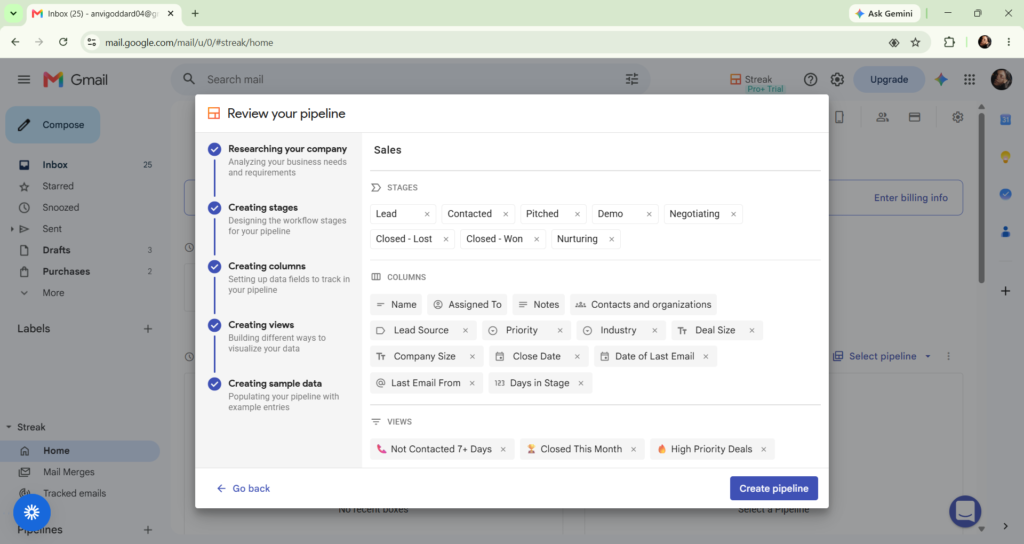Remove the Company Size column
1024x544 pixels.
pos(473,357)
